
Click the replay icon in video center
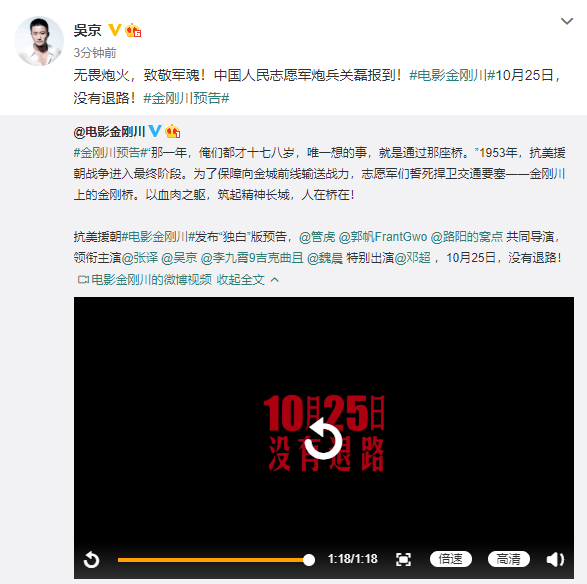(x=323, y=439)
